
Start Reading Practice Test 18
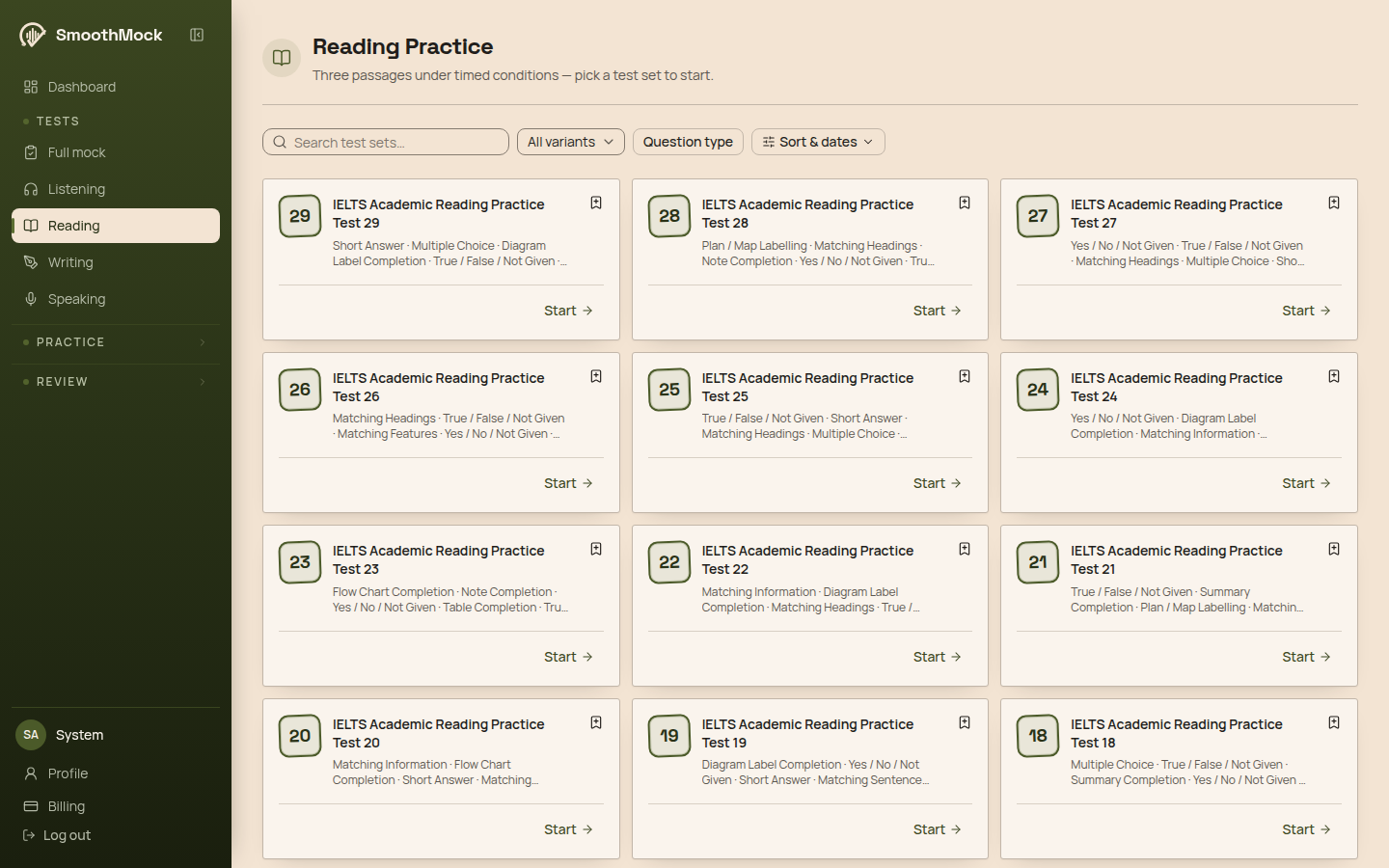[1306, 829]
